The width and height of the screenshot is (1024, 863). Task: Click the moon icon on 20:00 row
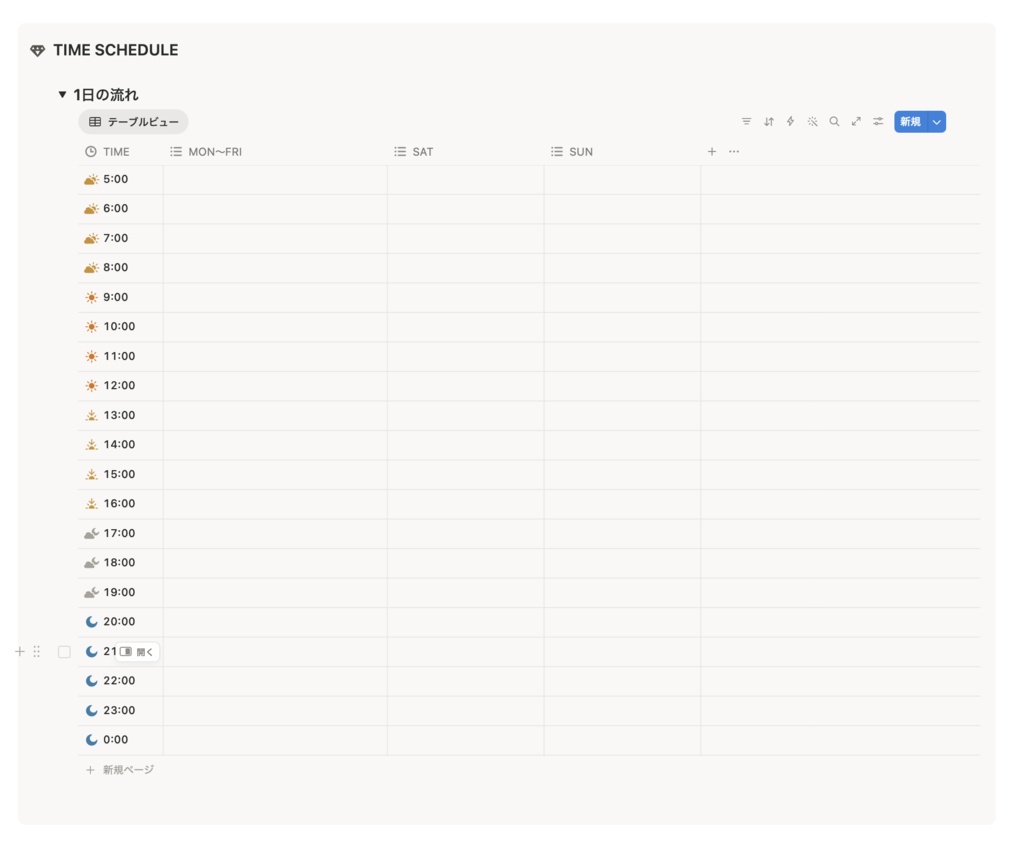click(91, 622)
